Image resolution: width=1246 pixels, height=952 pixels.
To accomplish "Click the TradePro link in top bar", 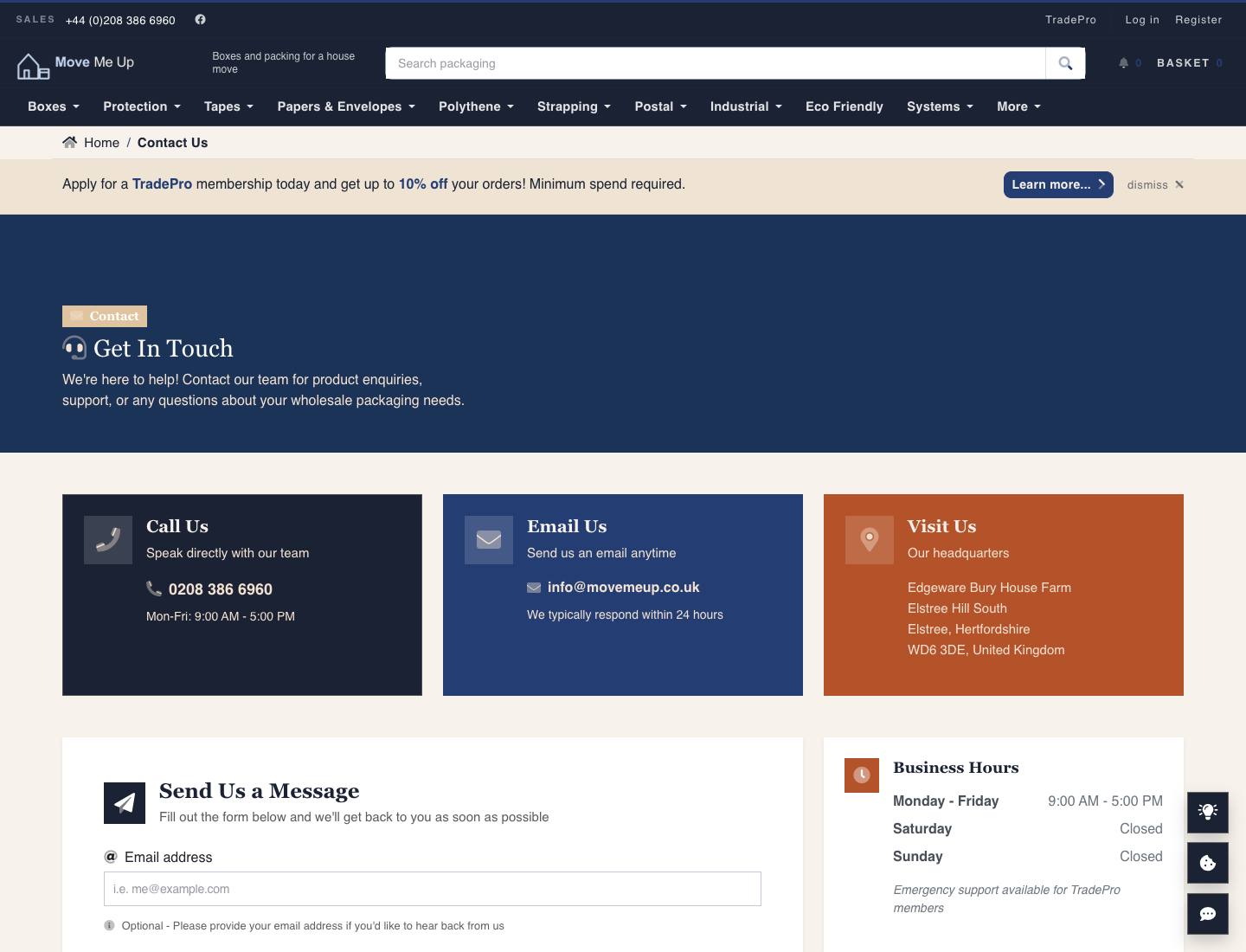I will pyautogui.click(x=1070, y=19).
